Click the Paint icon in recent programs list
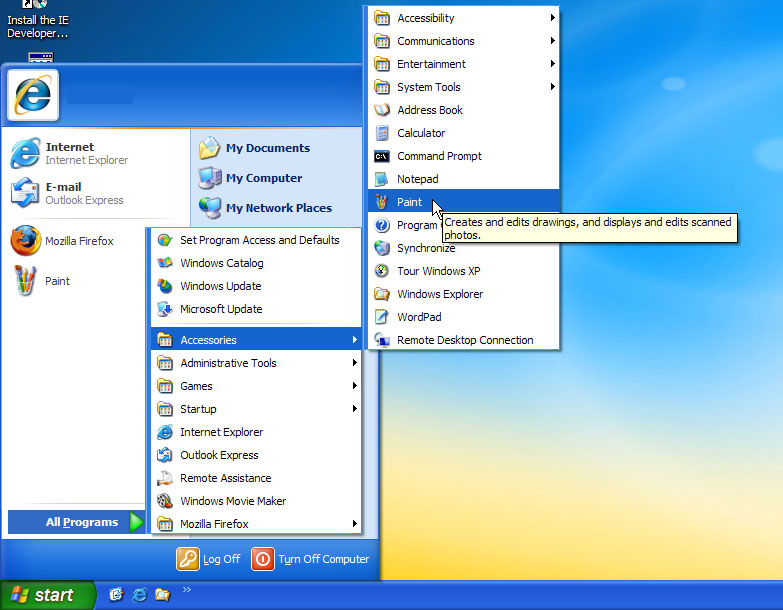The image size is (783, 610). click(25, 281)
